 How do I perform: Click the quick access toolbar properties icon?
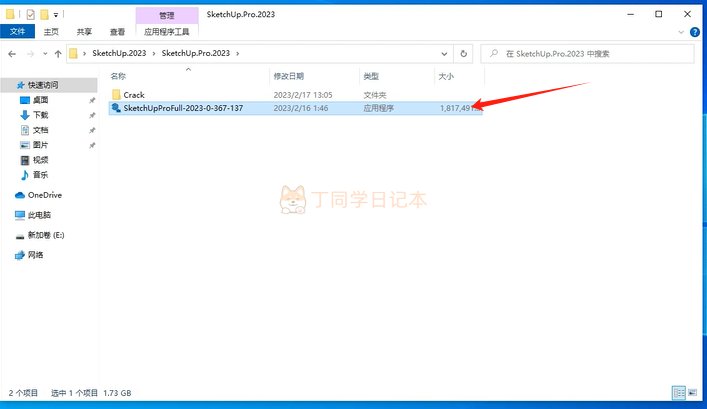pos(30,15)
